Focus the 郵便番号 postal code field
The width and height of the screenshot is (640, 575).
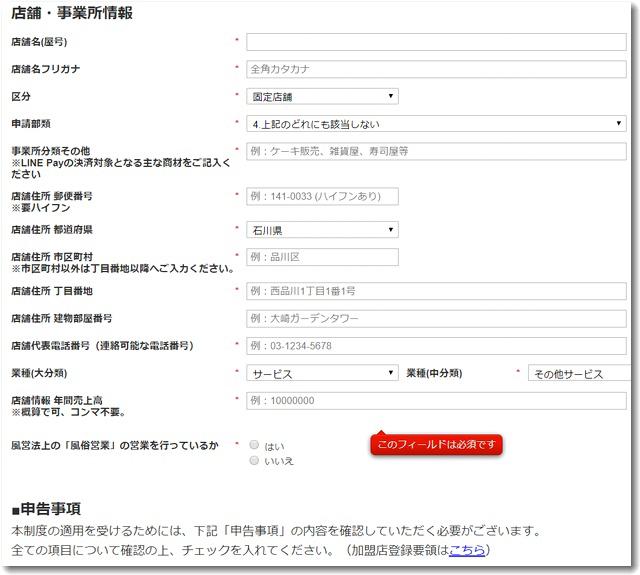coord(322,196)
